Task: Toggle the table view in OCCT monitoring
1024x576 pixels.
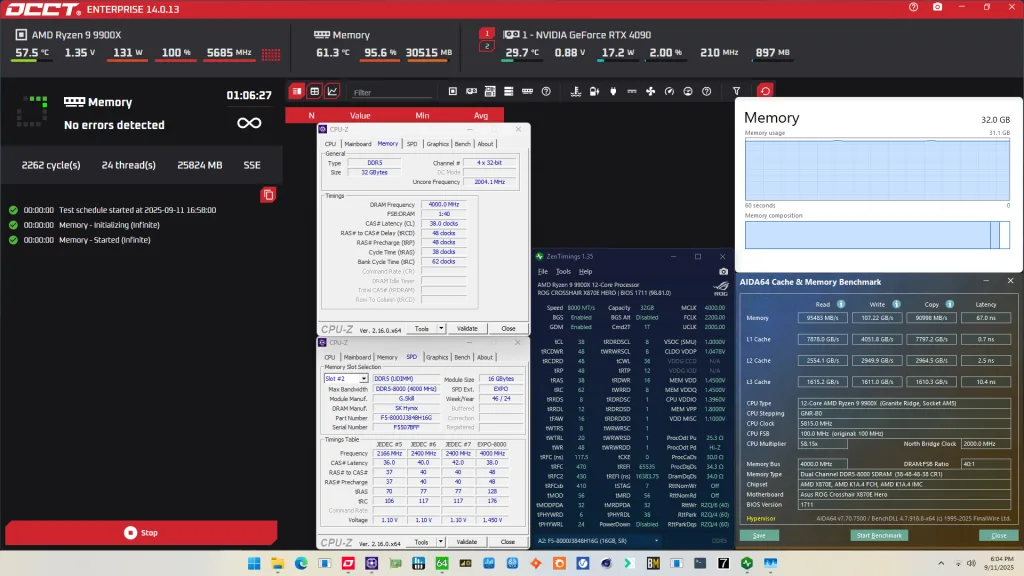Action: tap(314, 92)
